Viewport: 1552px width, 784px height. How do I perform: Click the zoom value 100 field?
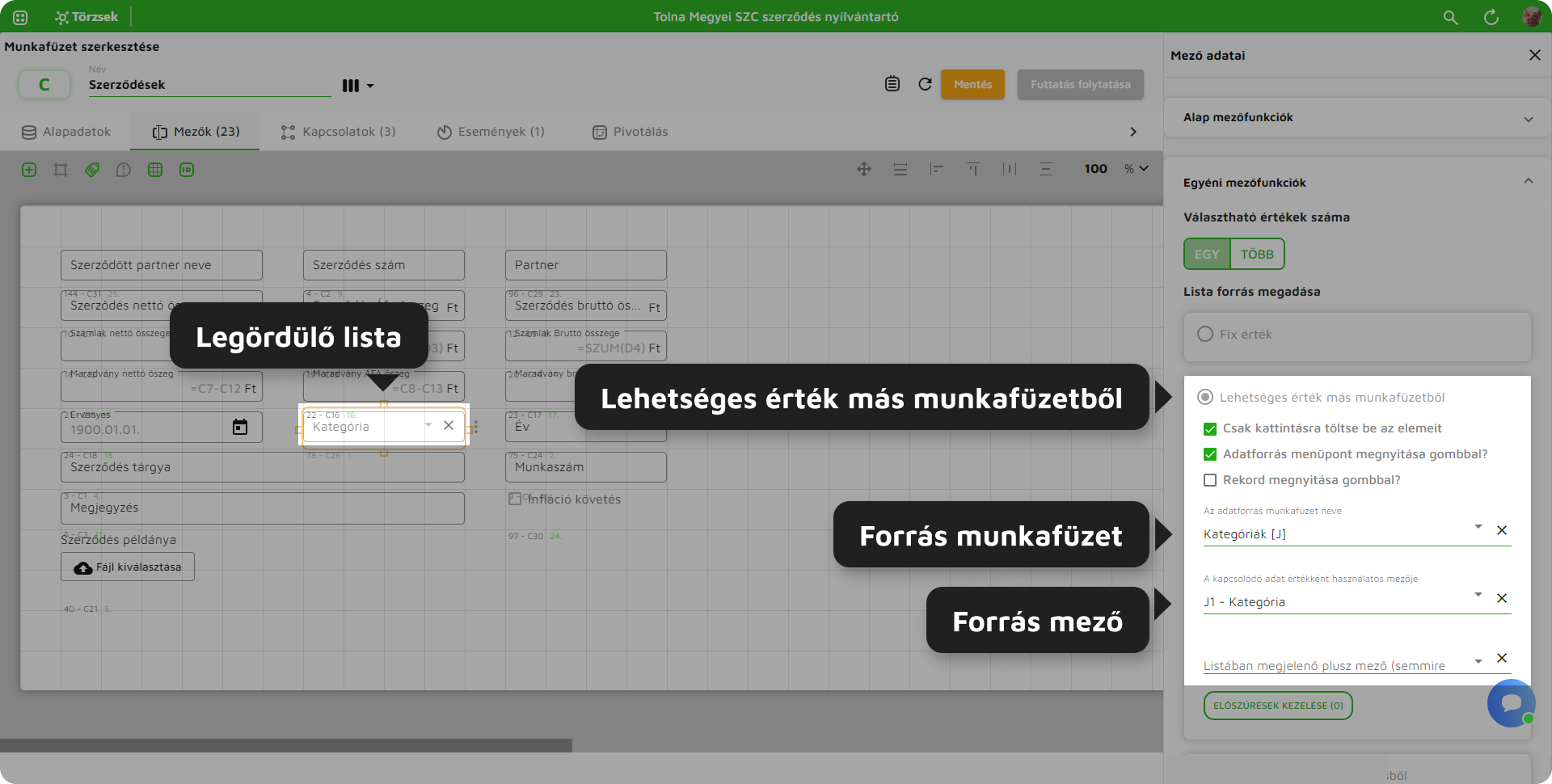[x=1095, y=169]
